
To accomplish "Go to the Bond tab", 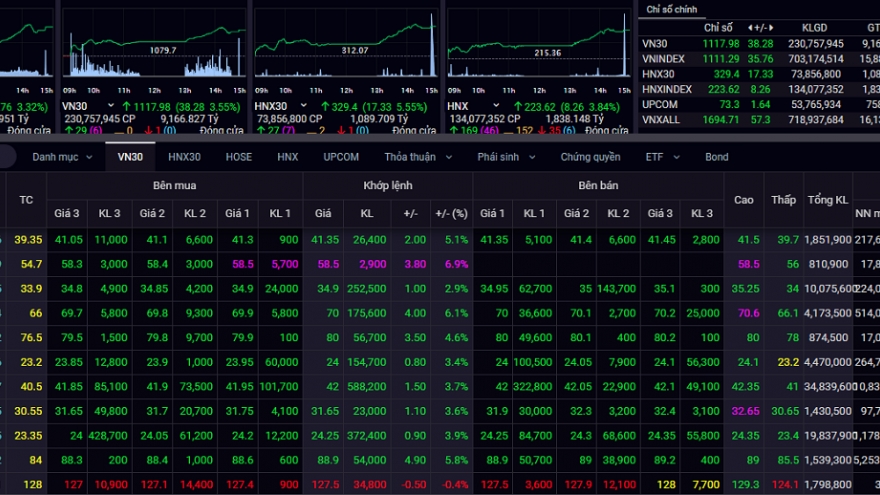I will point(717,157).
